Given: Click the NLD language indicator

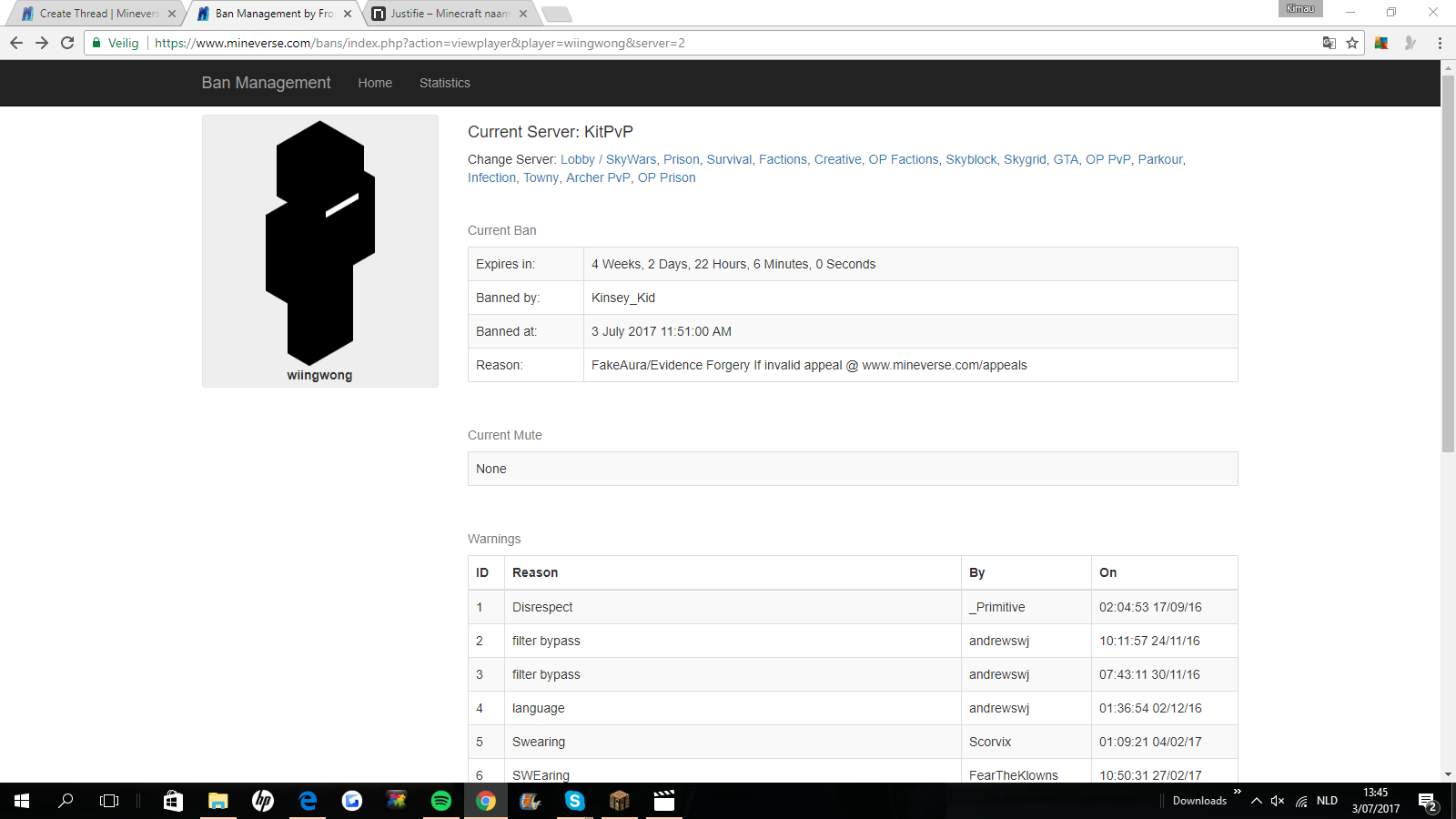Looking at the screenshot, I should point(1327,801).
